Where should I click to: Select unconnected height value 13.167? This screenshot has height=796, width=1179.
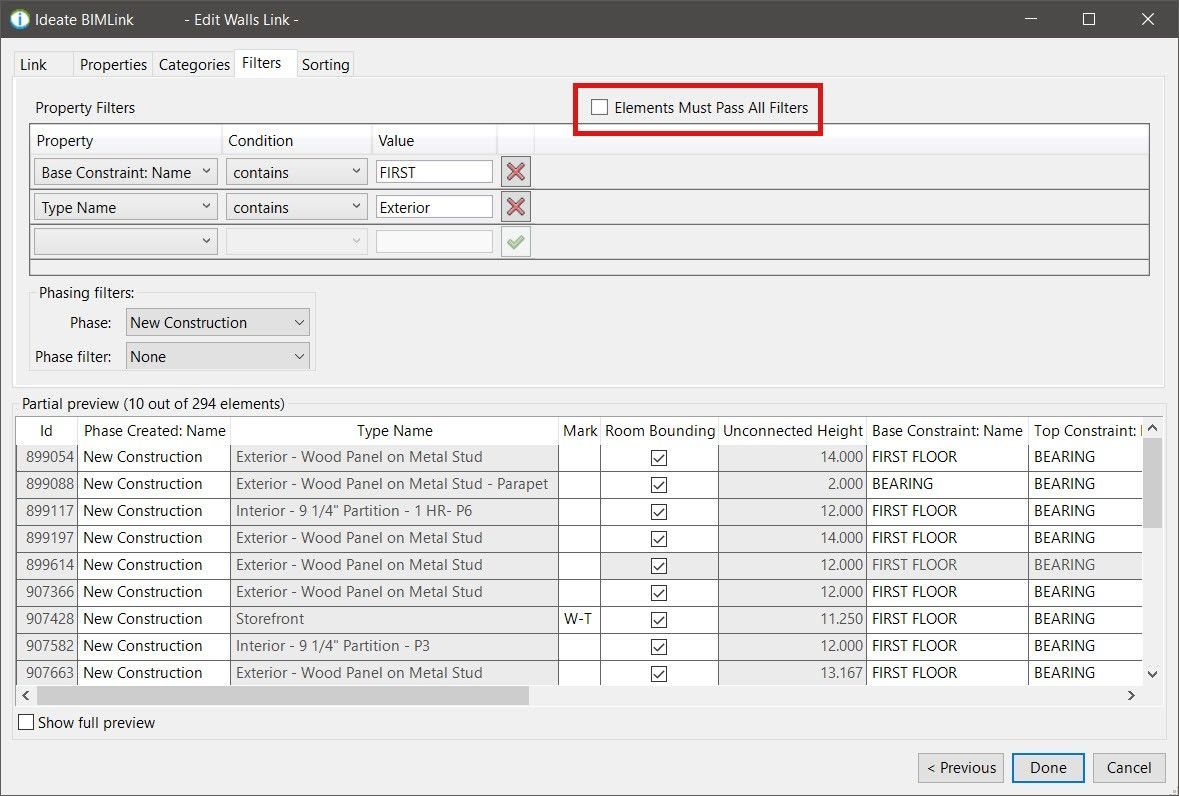pos(793,673)
